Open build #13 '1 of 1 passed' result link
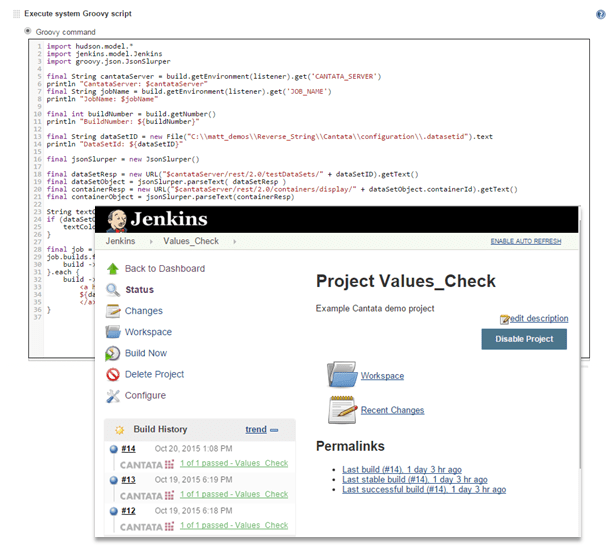 click(x=234, y=494)
